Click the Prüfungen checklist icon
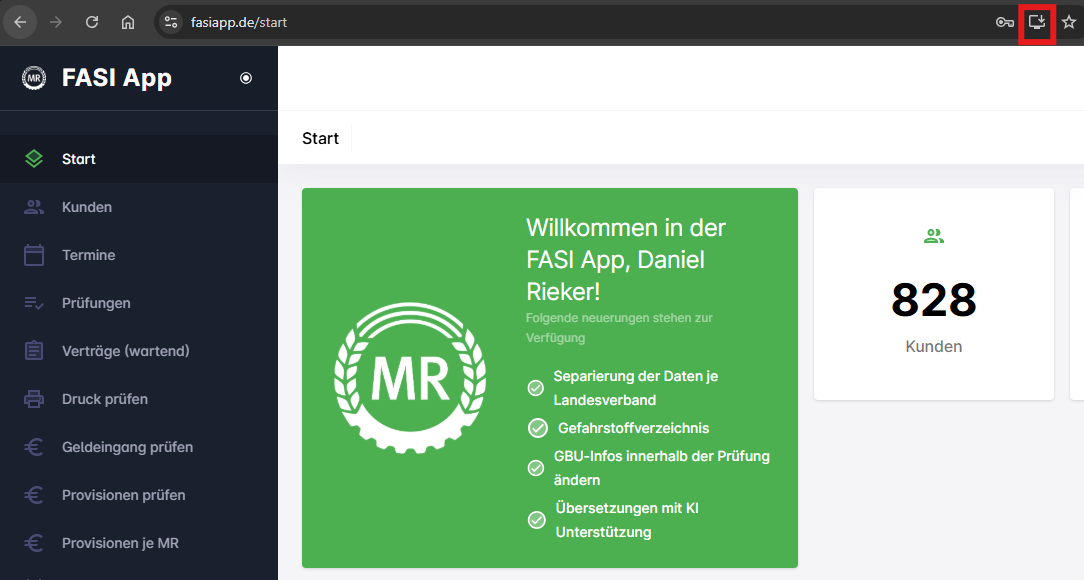Screen dimensions: 1084x580 [34, 303]
